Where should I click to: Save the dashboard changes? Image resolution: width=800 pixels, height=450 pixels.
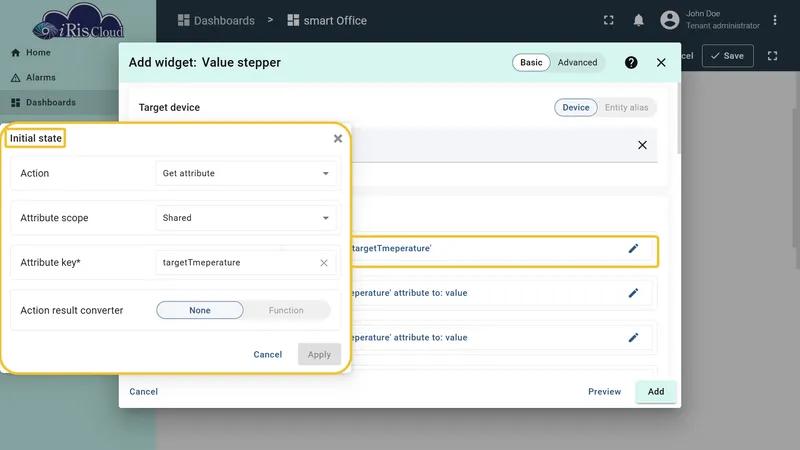click(x=728, y=56)
